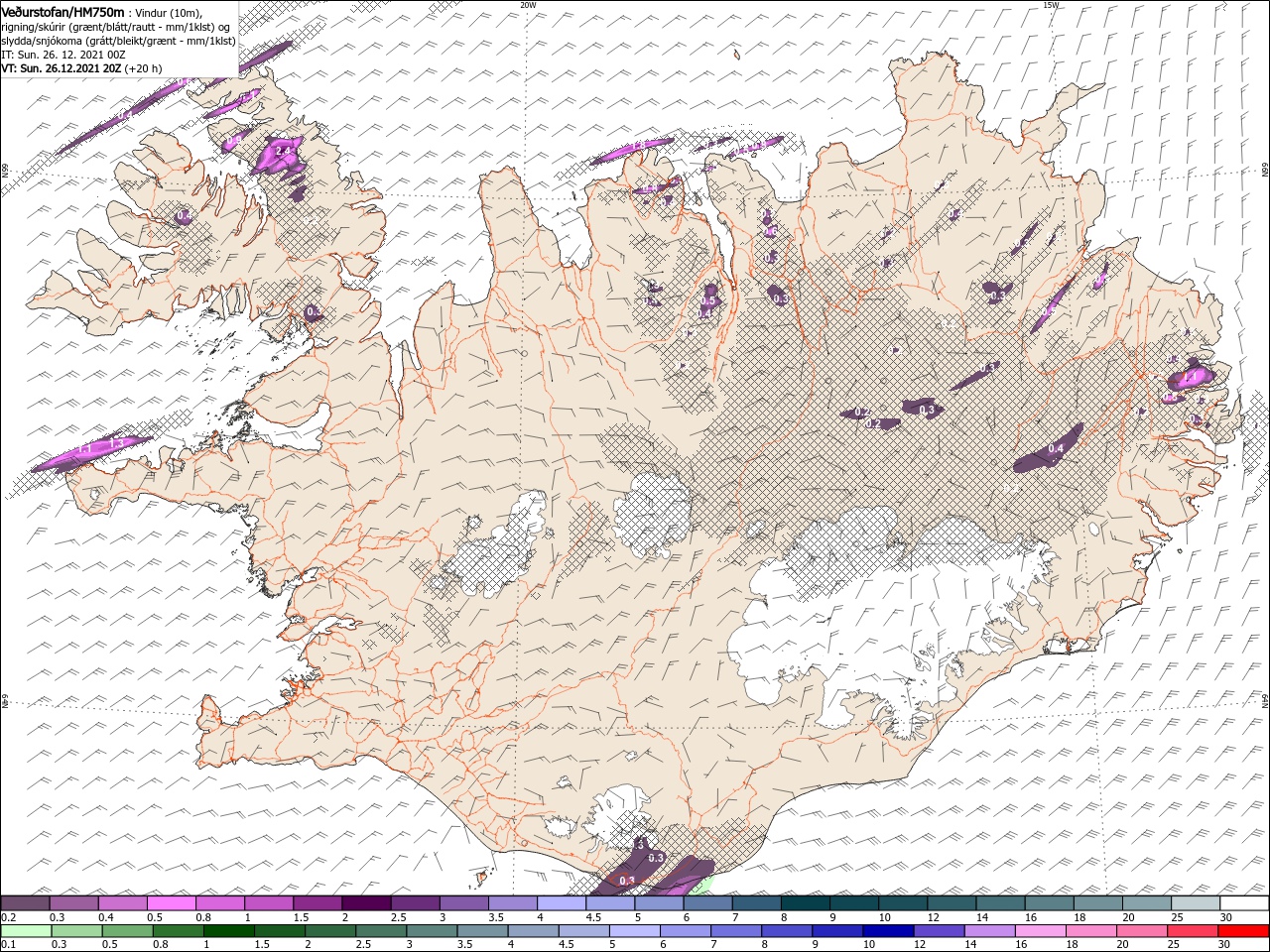Click the 'slydda/snjókoma' legend description line

118,41
